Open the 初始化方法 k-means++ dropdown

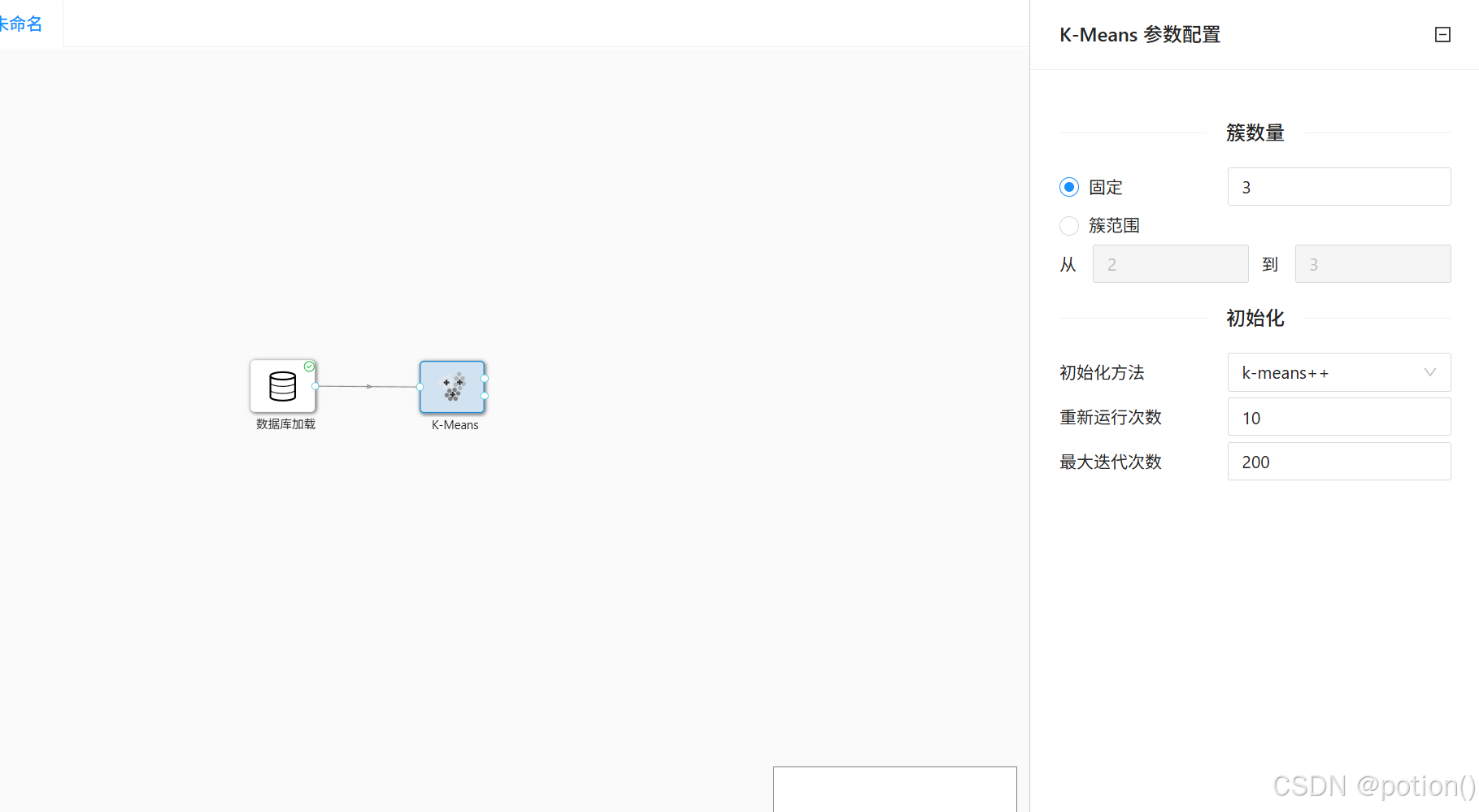[x=1339, y=372]
